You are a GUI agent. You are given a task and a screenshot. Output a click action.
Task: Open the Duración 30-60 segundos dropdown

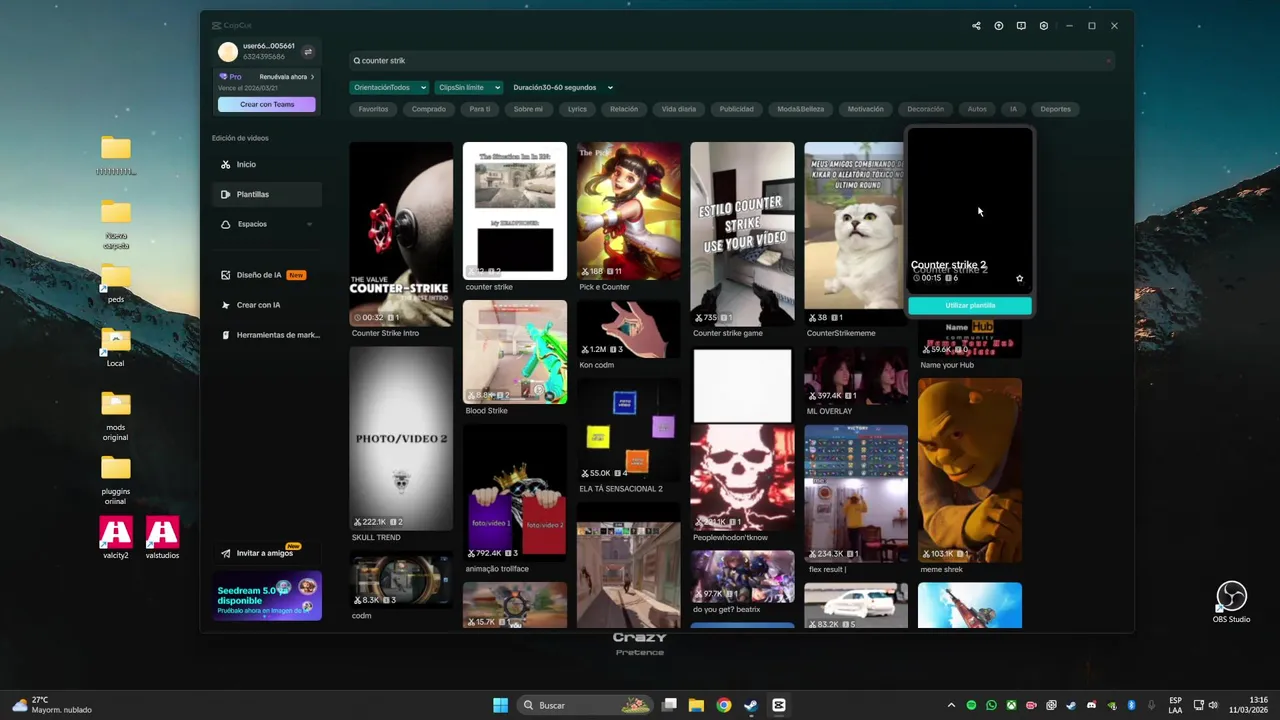[x=562, y=87]
